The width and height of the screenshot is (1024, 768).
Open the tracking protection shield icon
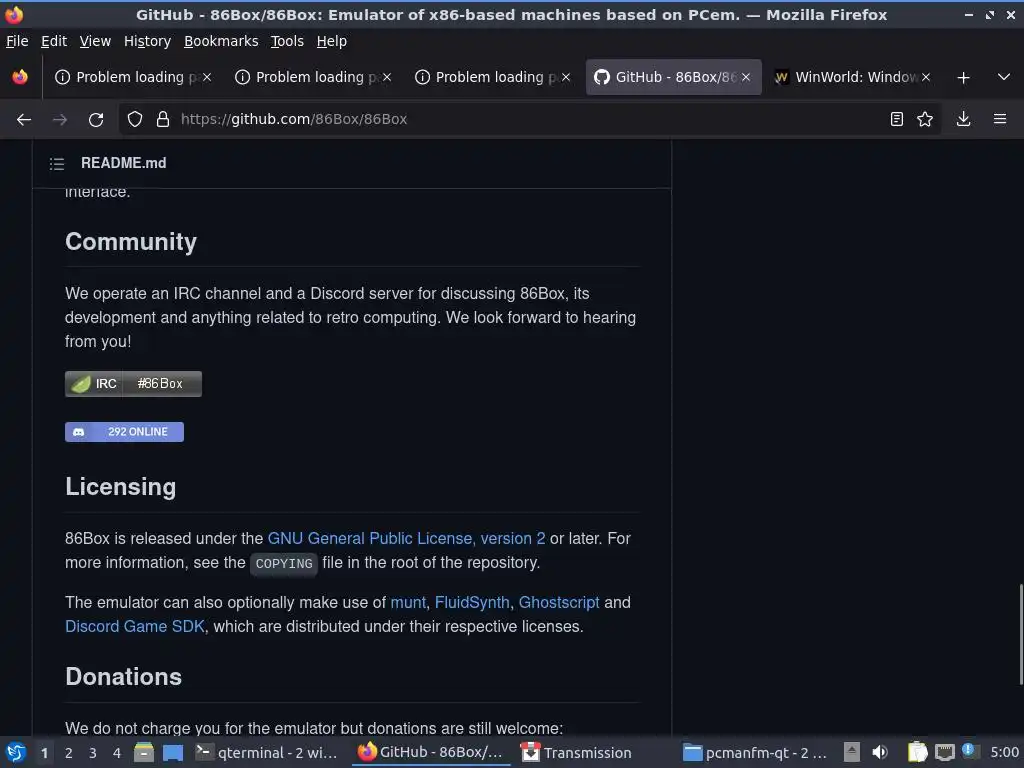(135, 119)
